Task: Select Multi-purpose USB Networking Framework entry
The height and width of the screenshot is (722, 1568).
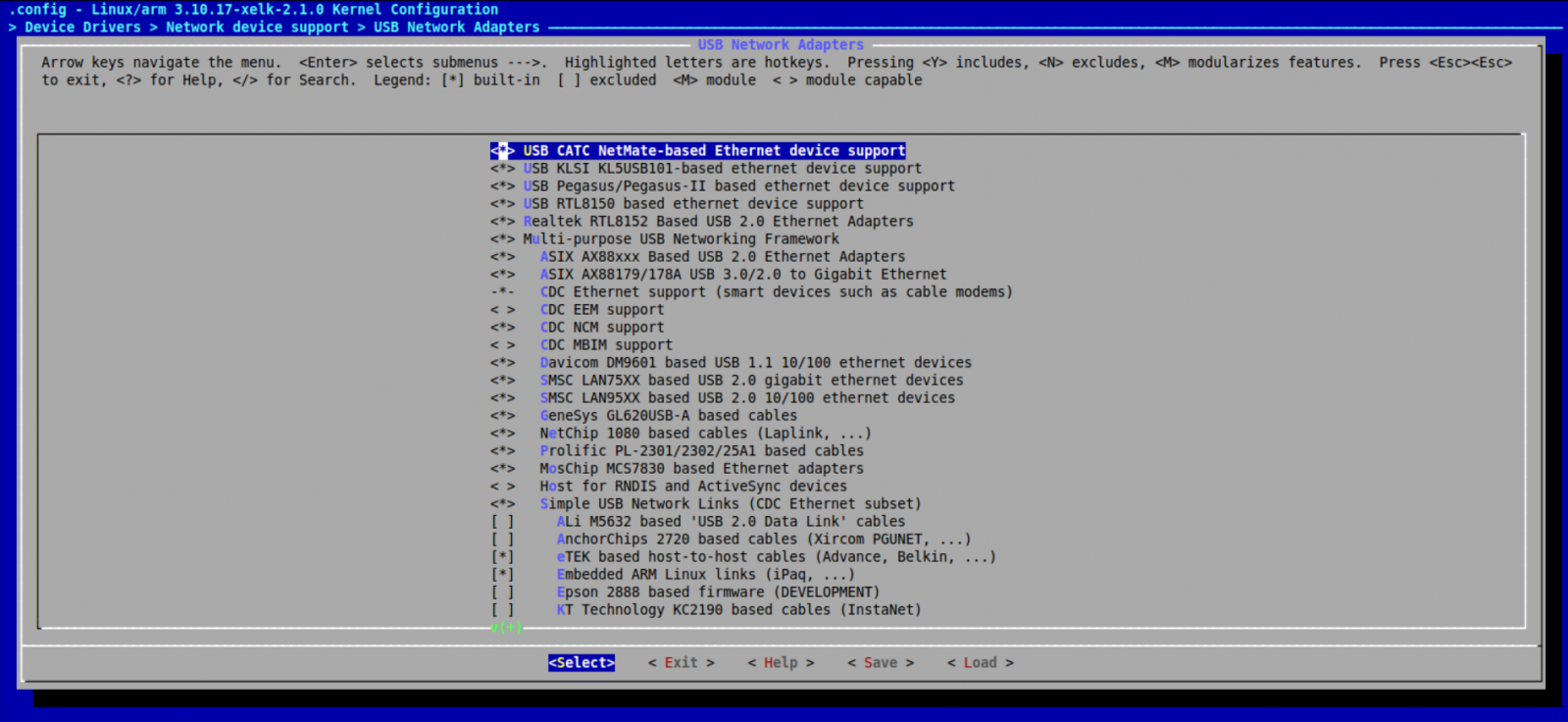Action: (x=681, y=239)
